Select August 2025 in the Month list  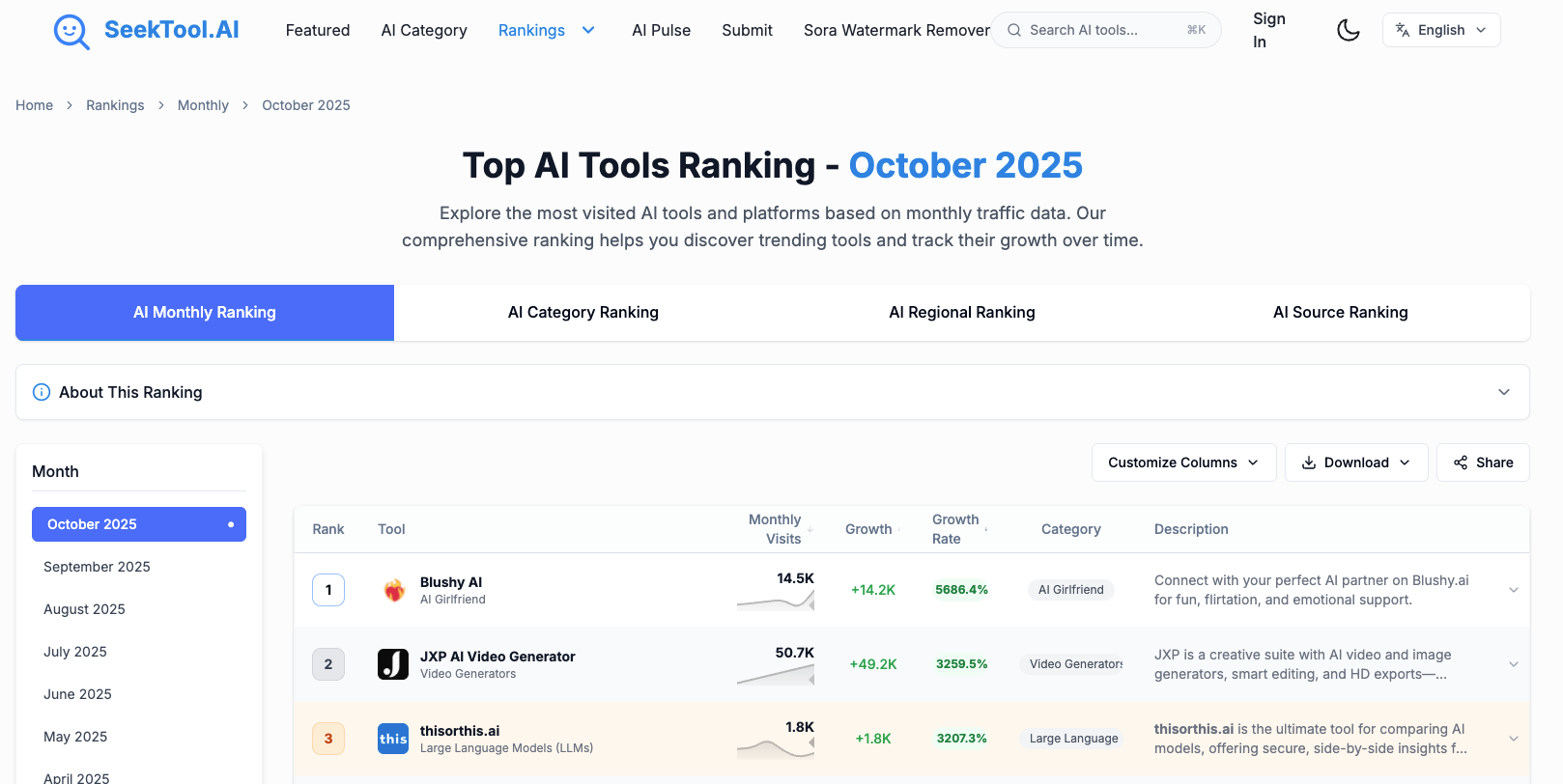pyautogui.click(x=139, y=609)
